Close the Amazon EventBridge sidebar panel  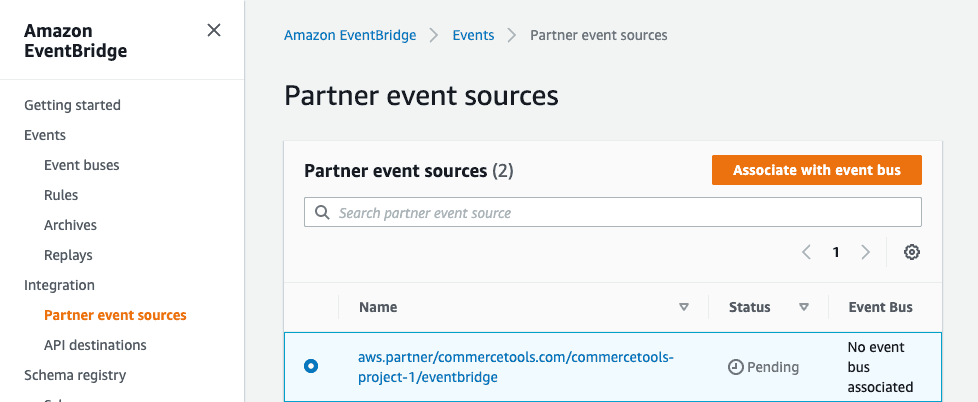coord(213,31)
